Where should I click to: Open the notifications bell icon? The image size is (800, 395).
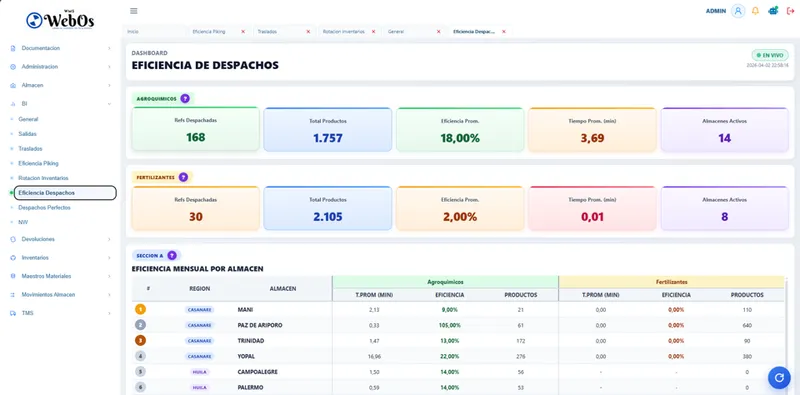756,11
